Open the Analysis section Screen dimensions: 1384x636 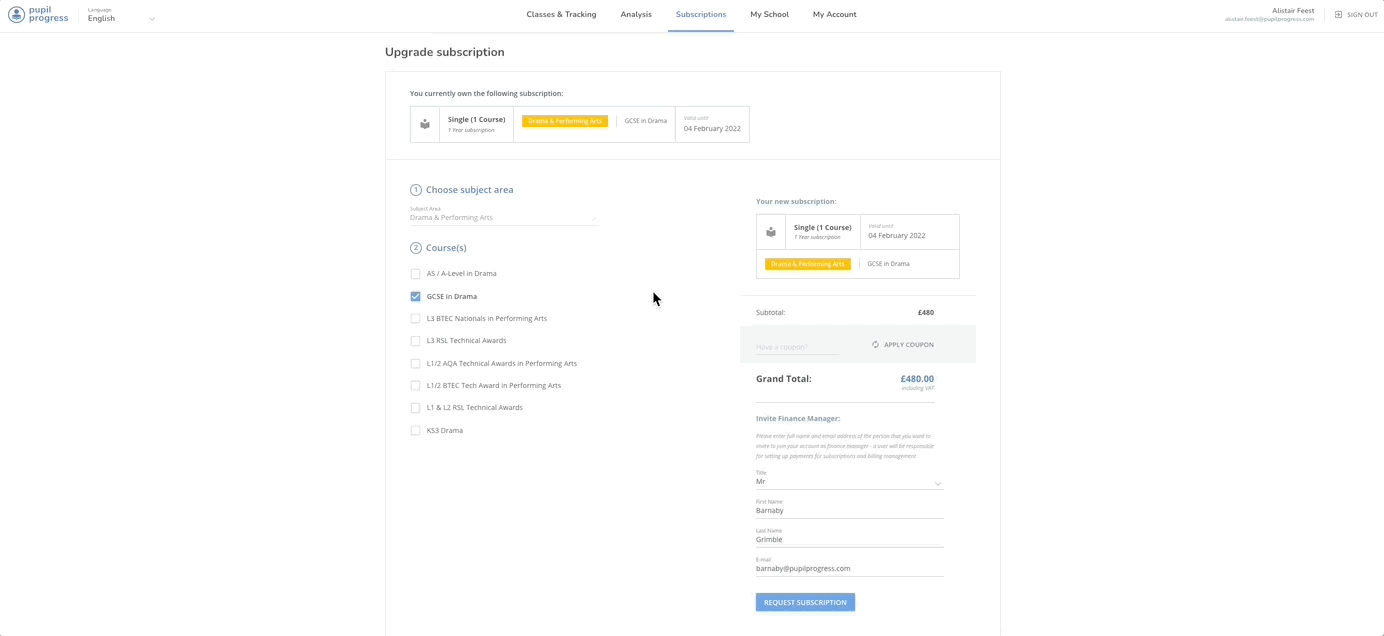[635, 14]
